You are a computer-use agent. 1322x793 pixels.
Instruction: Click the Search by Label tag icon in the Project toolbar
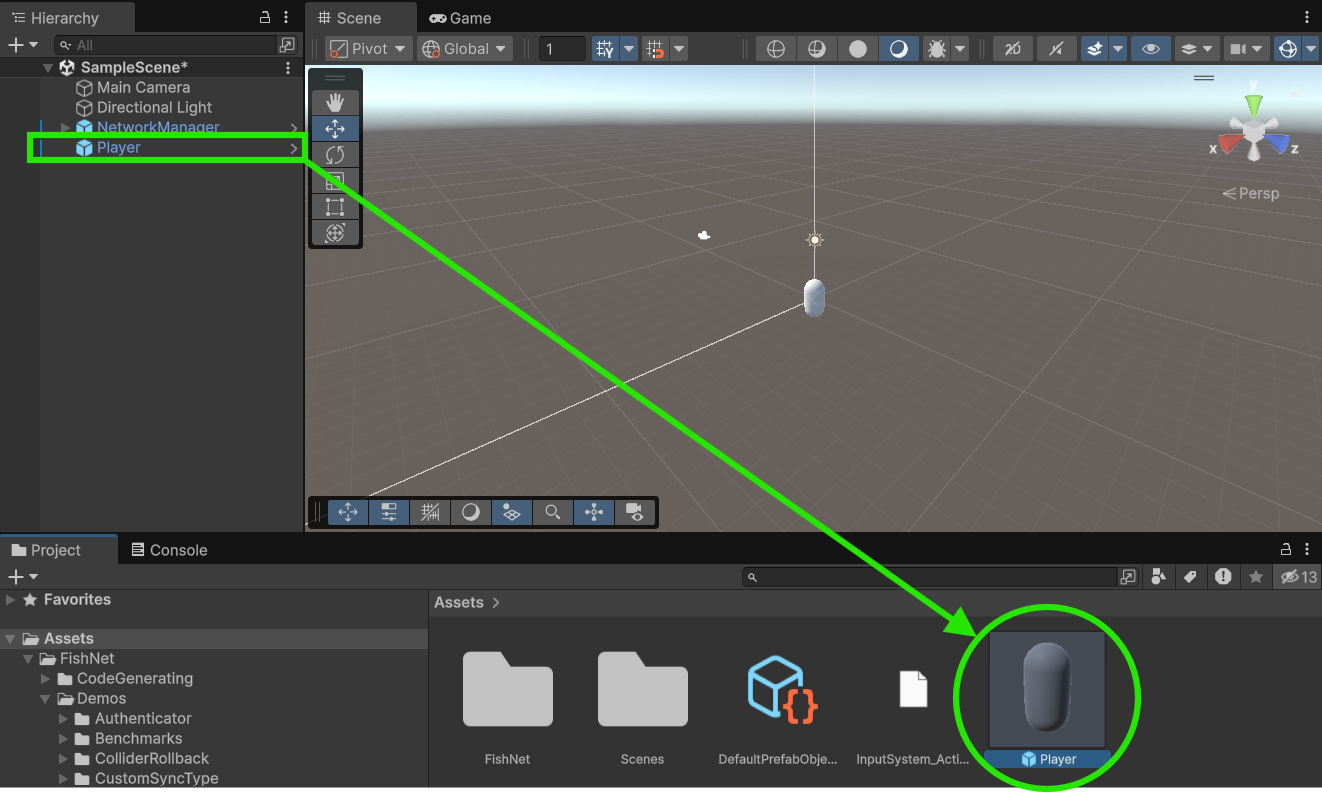(1190, 577)
